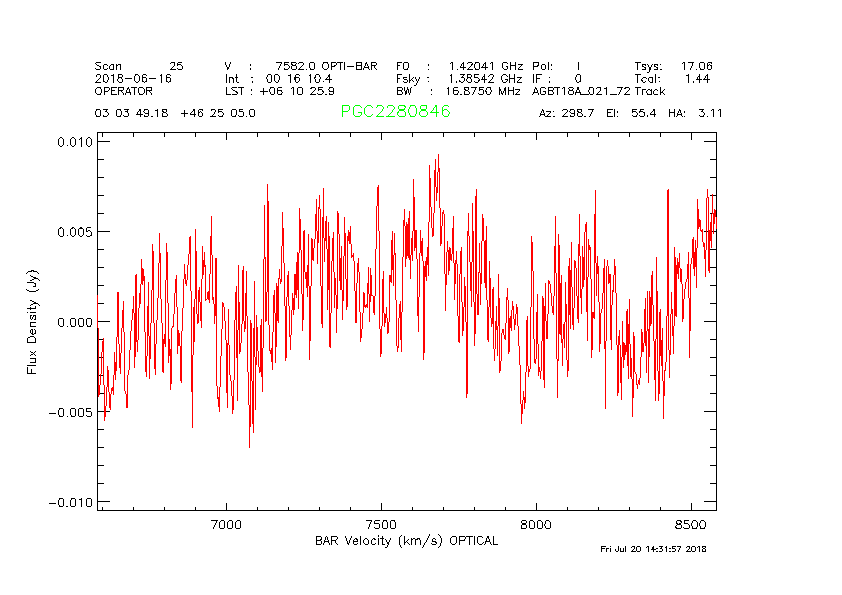Viewport: 842px width, 595px height.
Task: Click the spectrum peak near 7680 km/s
Action: pyautogui.click(x=438, y=156)
